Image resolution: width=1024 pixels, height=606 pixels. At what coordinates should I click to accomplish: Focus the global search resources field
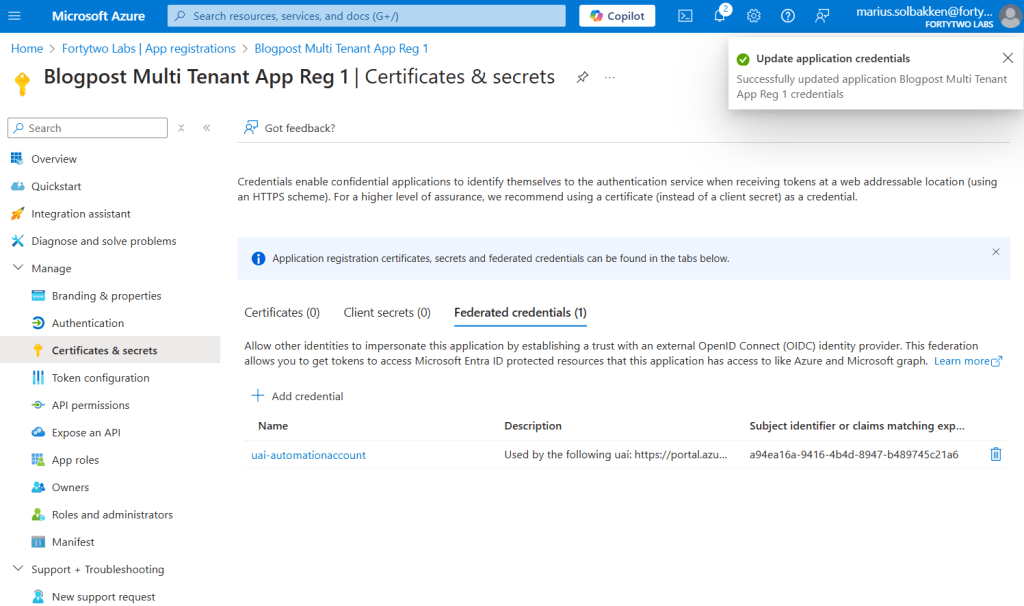point(367,16)
